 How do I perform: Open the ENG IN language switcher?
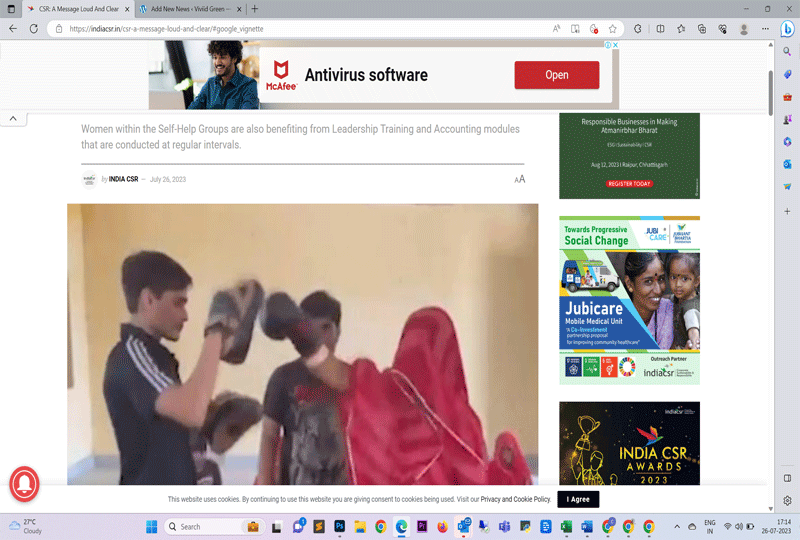[x=710, y=527]
